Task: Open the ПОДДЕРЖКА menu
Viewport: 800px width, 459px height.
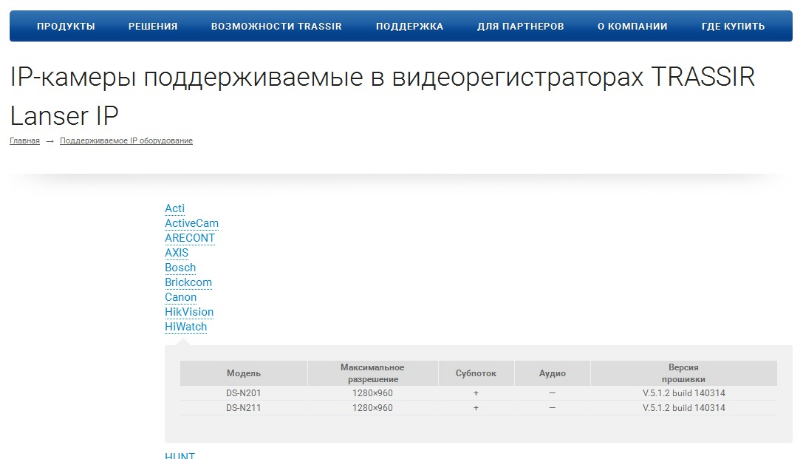Action: (x=410, y=27)
